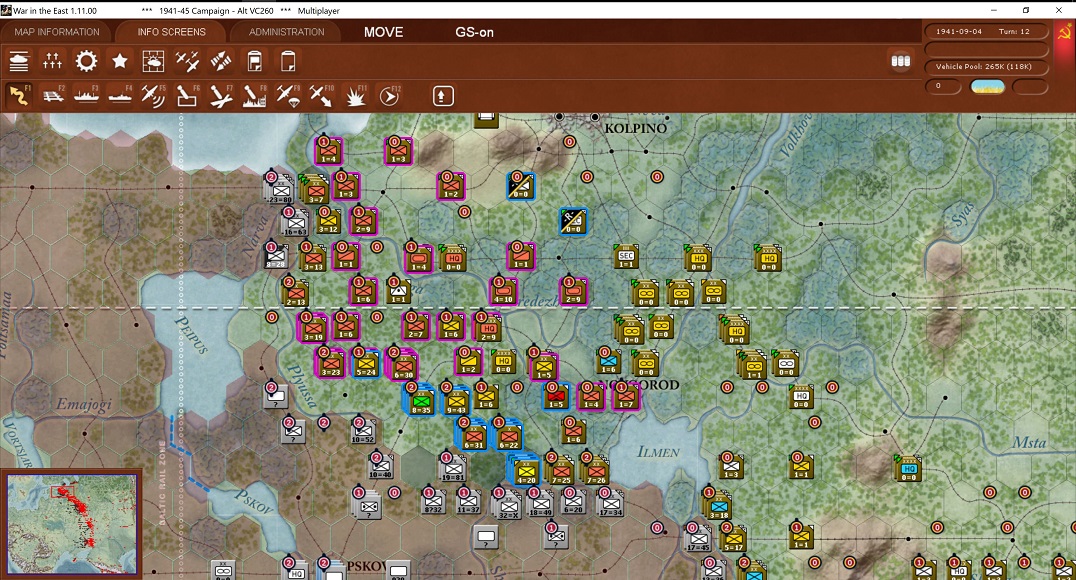Select the German 10=52 unit
Image resolution: width=1076 pixels, height=580 pixels.
(x=364, y=431)
